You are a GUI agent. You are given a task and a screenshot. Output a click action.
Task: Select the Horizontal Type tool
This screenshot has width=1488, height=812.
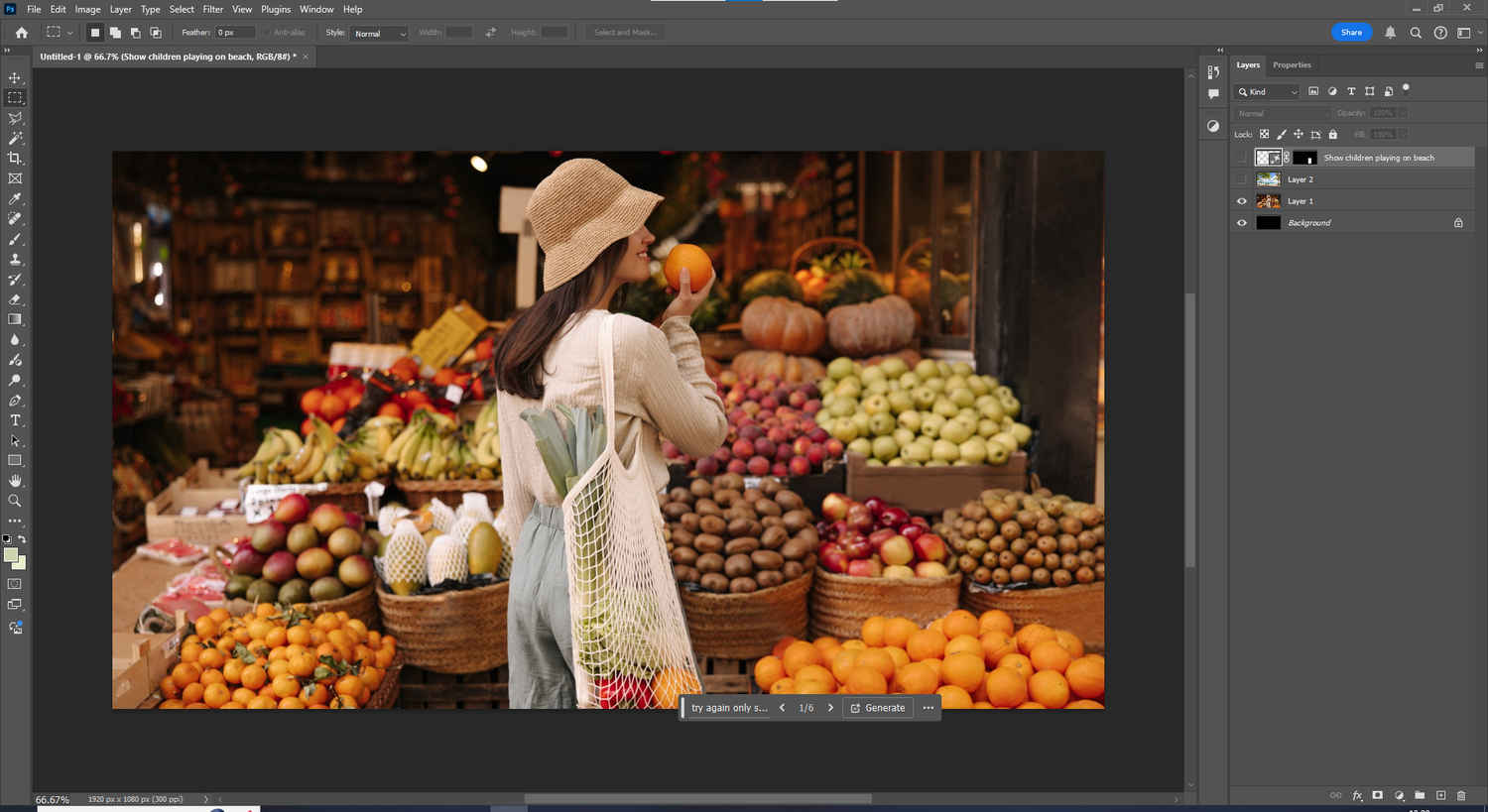(15, 420)
